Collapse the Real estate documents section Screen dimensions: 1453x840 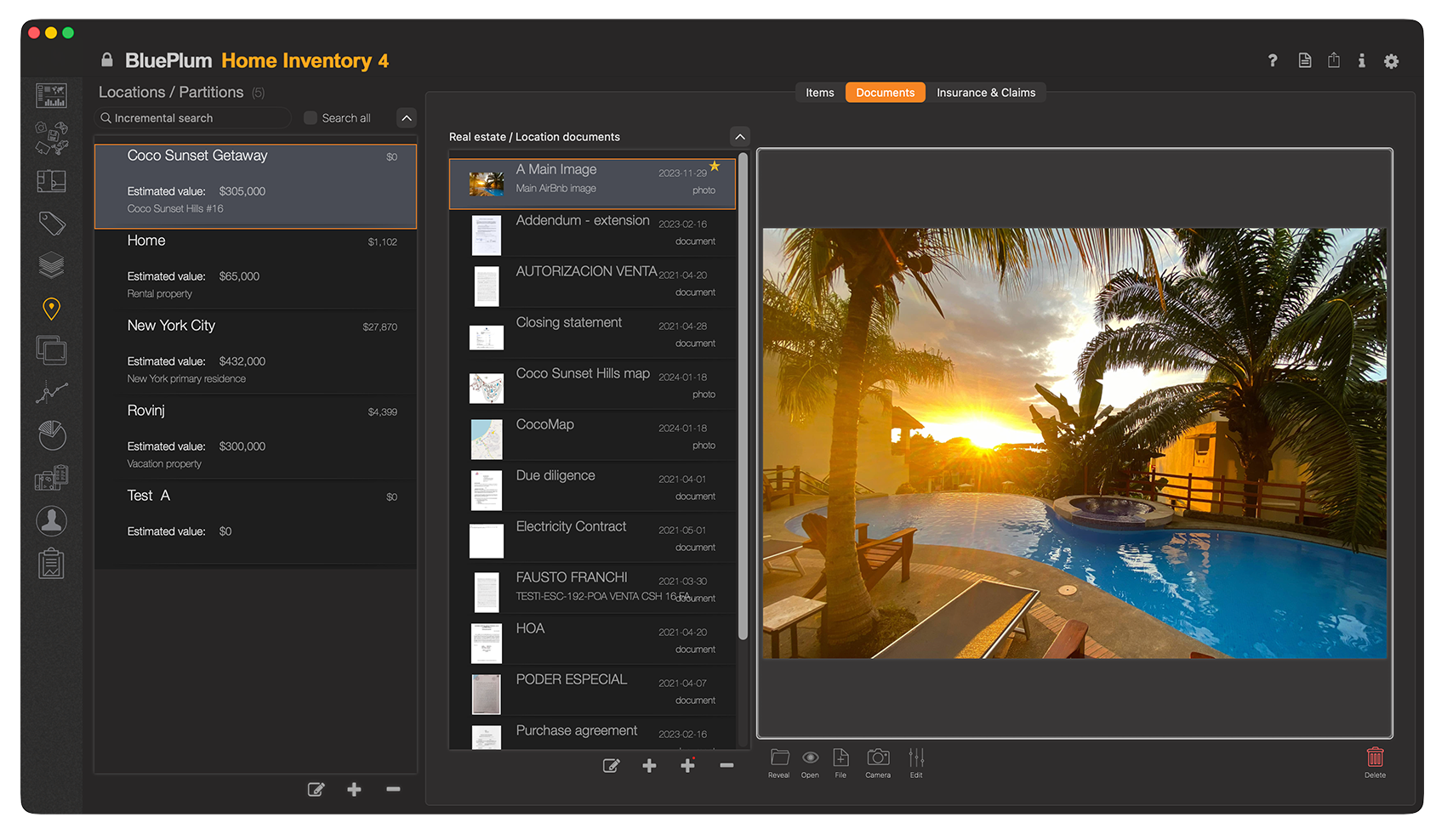[x=740, y=137]
